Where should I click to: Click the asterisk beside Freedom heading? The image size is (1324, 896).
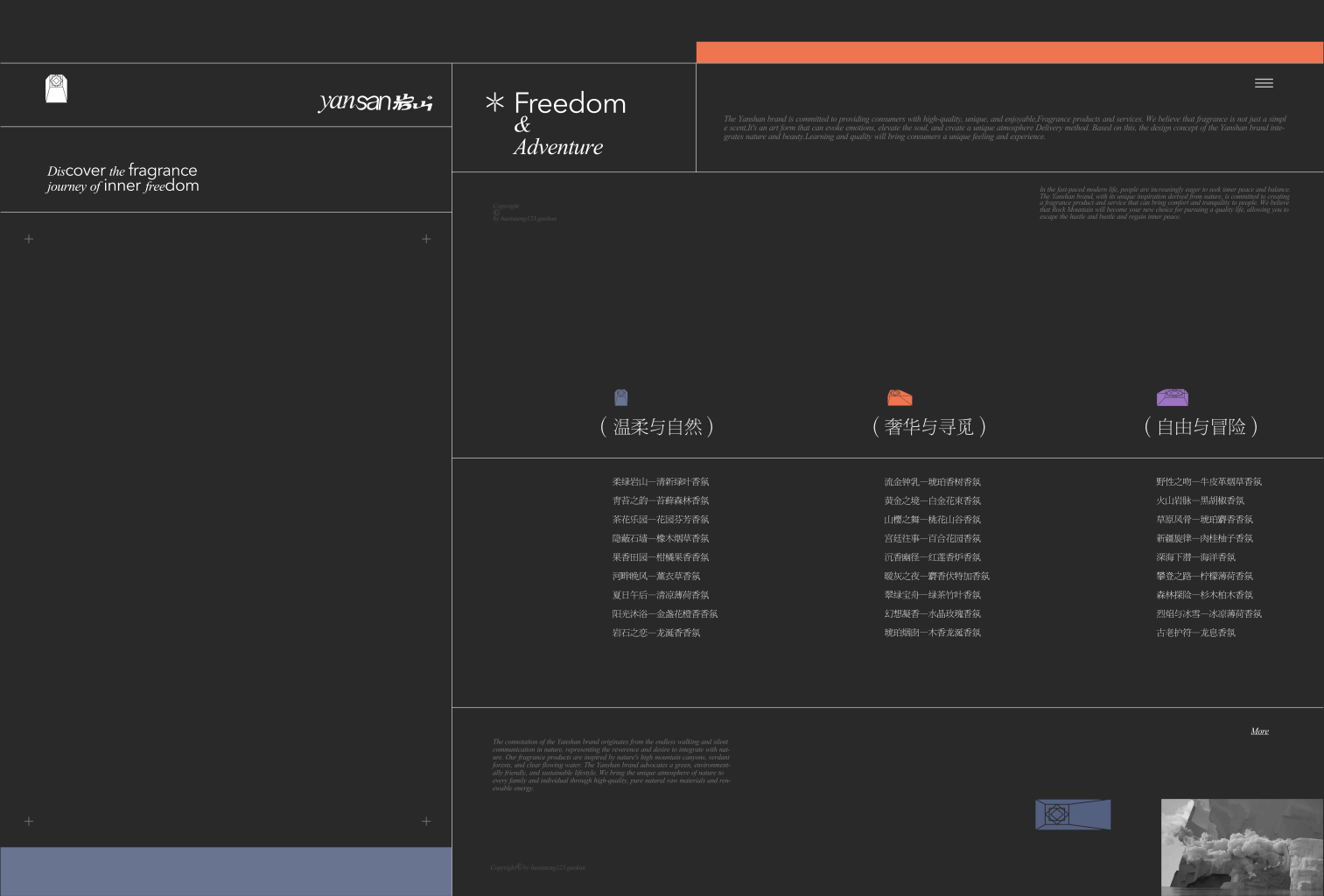point(494,102)
